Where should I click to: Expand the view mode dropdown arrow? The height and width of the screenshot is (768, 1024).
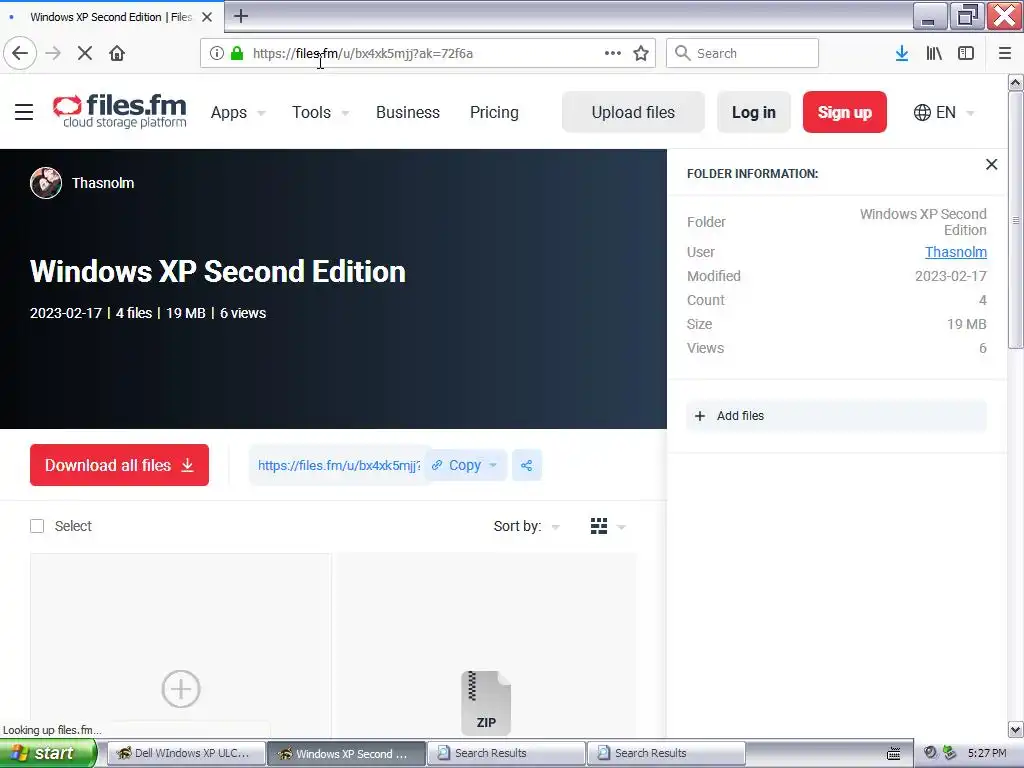click(621, 527)
